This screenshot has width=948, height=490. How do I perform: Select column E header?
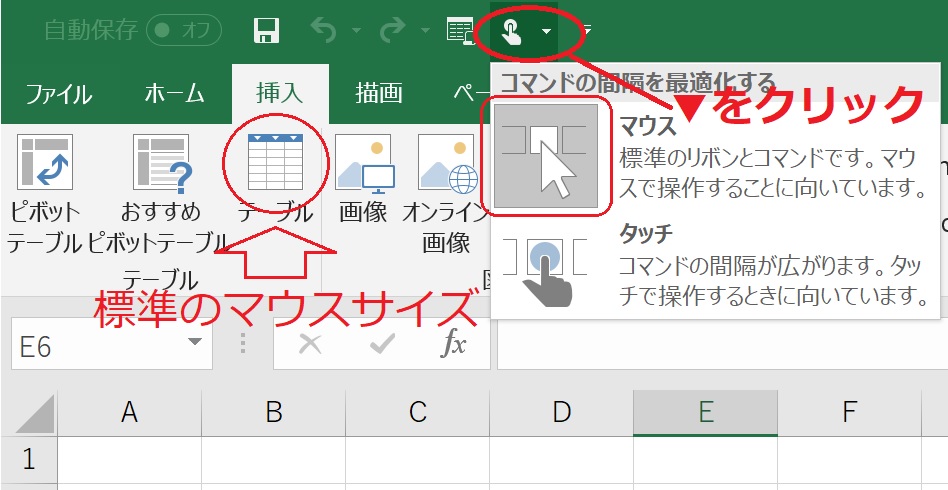click(706, 413)
